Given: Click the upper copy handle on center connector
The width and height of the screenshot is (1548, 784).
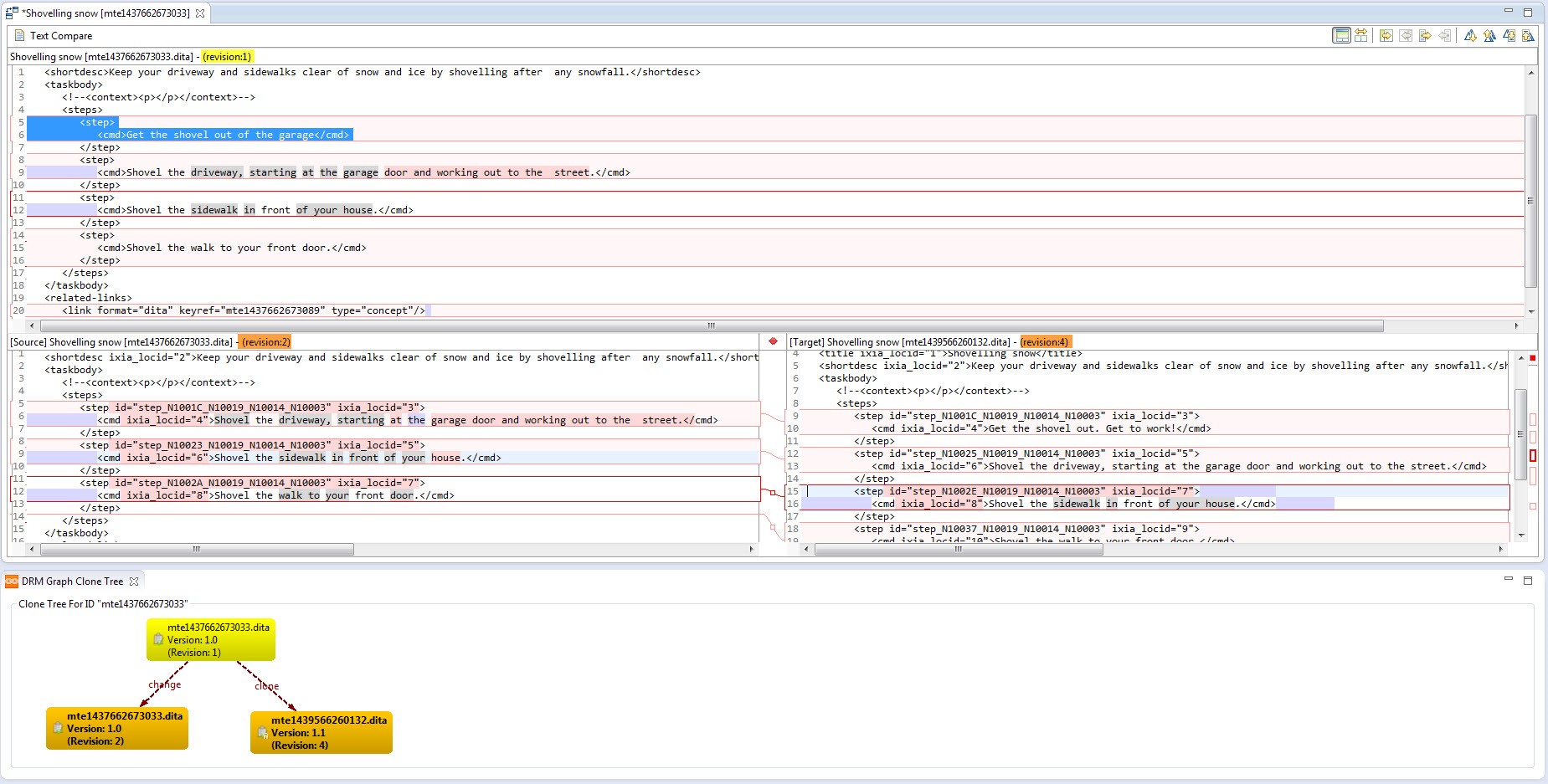Looking at the screenshot, I should click(x=773, y=493).
